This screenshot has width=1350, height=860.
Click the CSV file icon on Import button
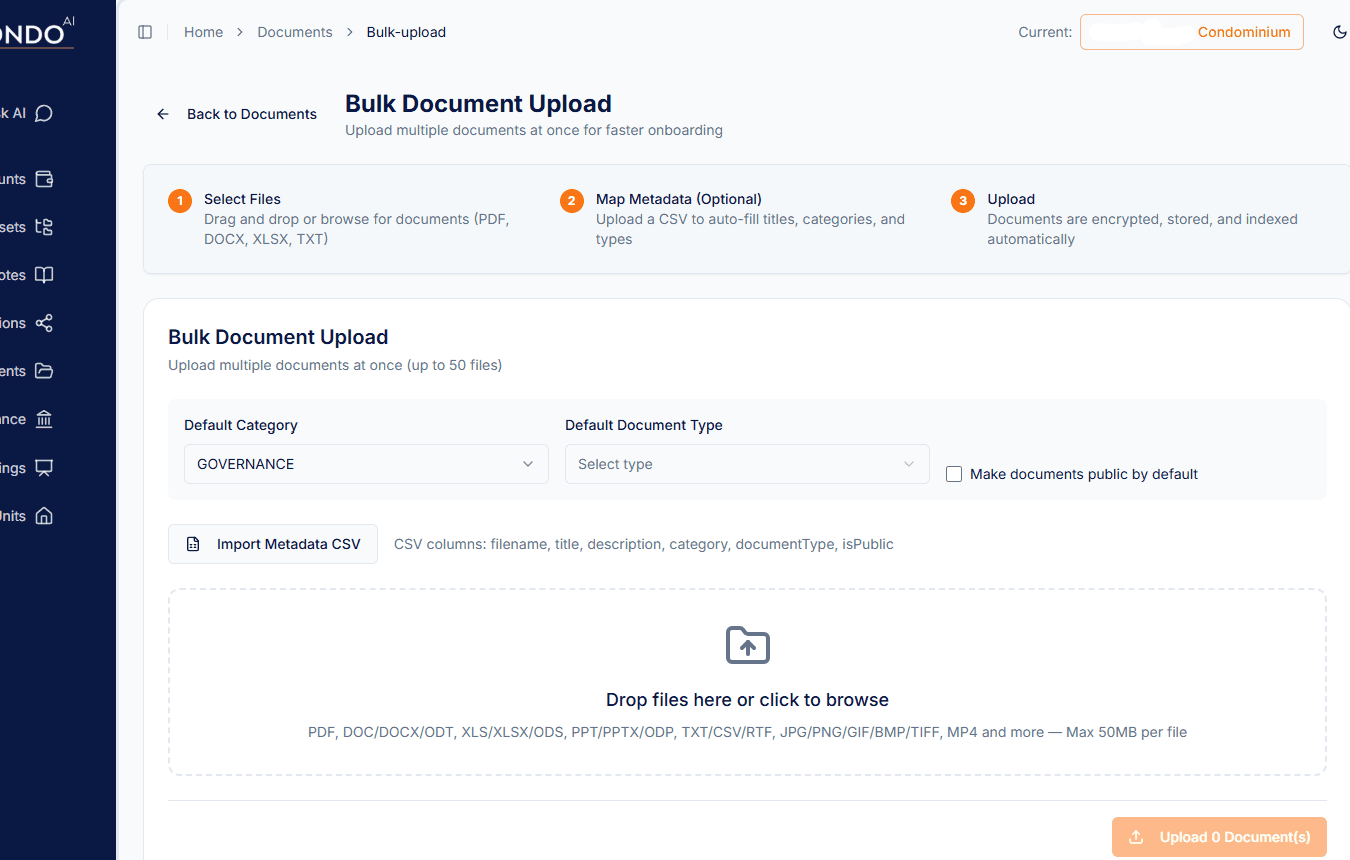pos(194,544)
